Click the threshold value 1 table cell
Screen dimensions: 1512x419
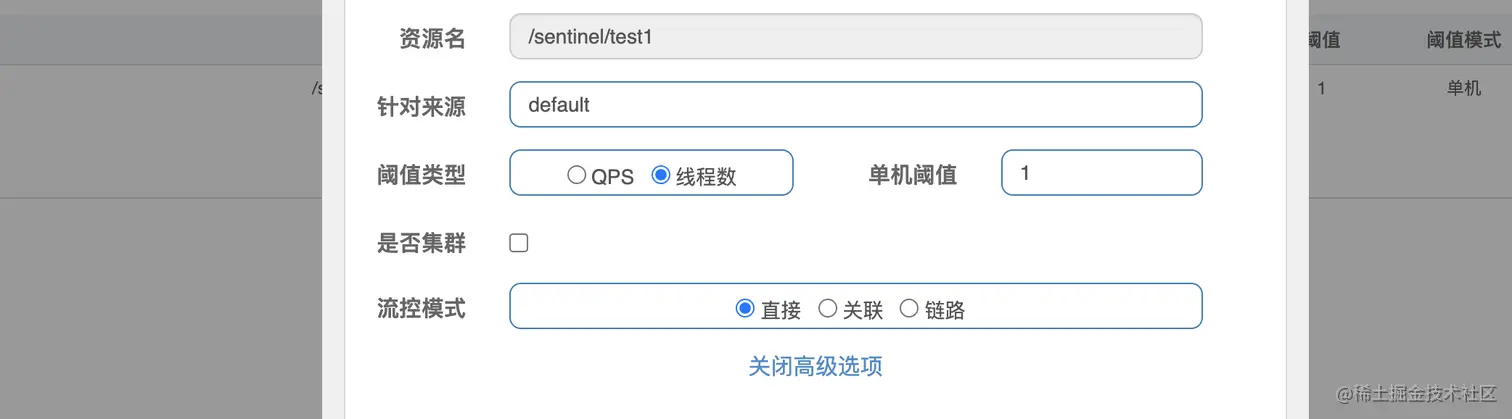tap(1321, 88)
